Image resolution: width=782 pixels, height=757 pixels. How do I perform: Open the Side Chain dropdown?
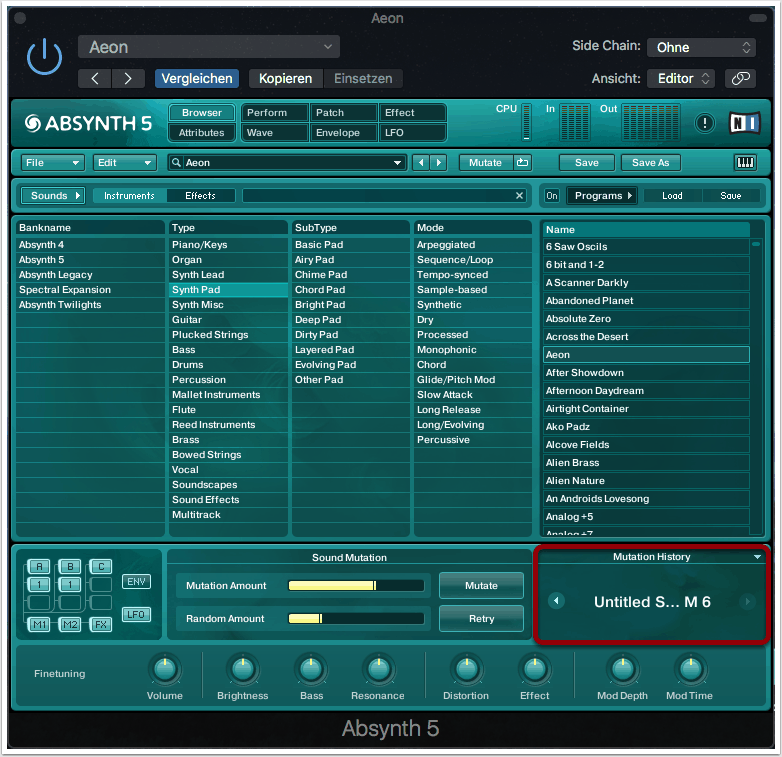[701, 47]
